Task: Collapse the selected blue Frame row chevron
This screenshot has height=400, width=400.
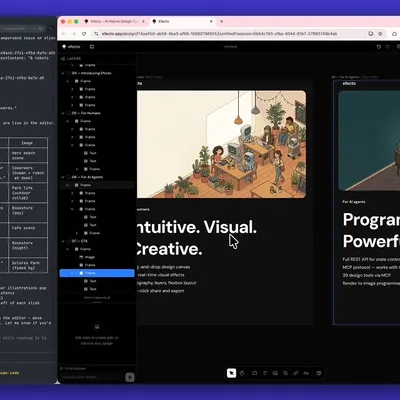Action: (x=72, y=273)
